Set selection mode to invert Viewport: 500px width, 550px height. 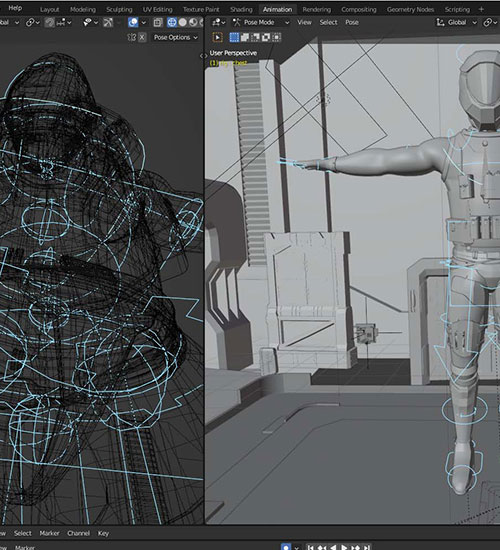coord(266,38)
